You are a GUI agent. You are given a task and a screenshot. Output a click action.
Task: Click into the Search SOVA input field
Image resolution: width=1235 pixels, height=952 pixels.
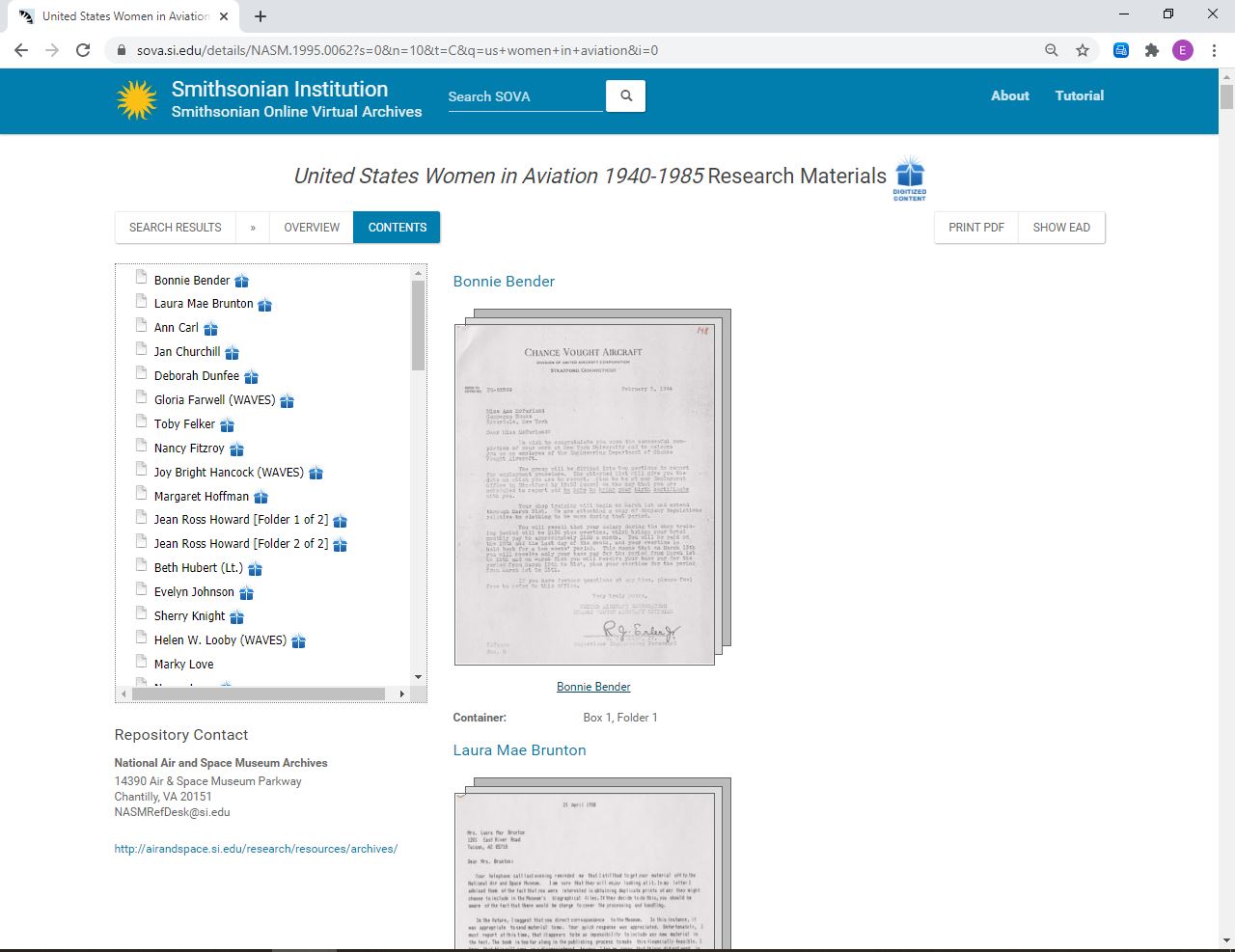click(524, 96)
